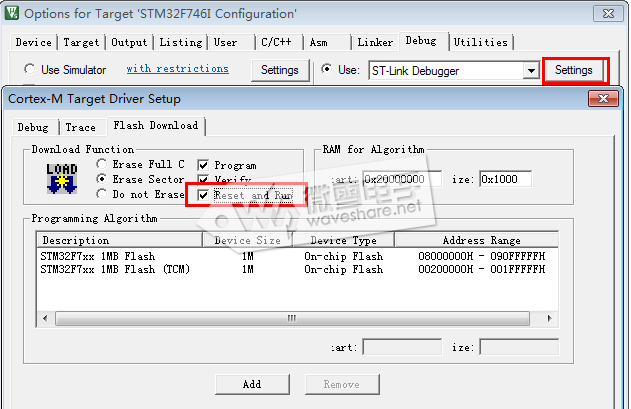The width and height of the screenshot is (631, 409).
Task: Click the Add algorithm button
Action: (252, 384)
